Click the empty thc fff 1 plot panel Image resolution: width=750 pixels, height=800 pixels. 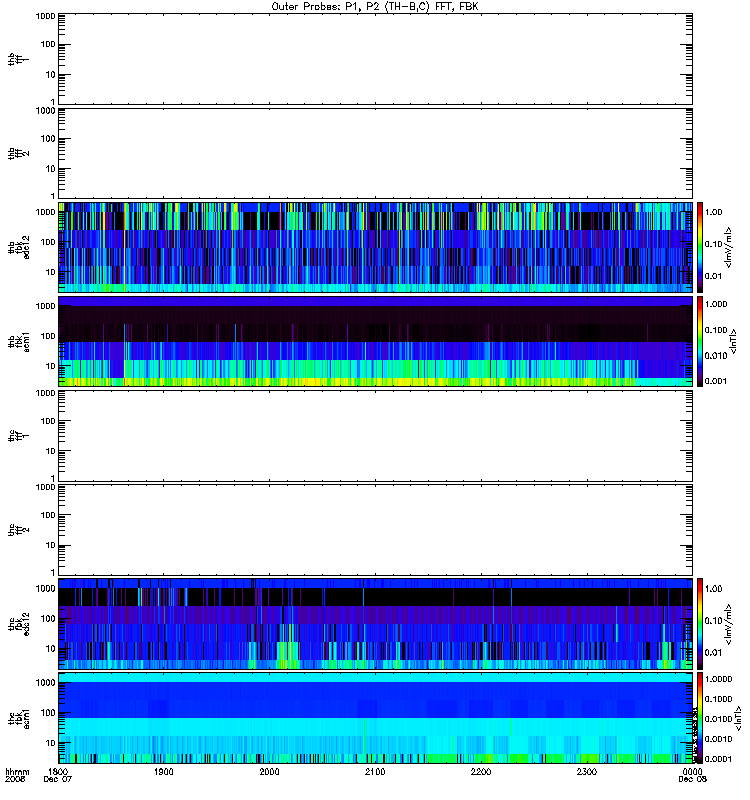click(x=376, y=436)
